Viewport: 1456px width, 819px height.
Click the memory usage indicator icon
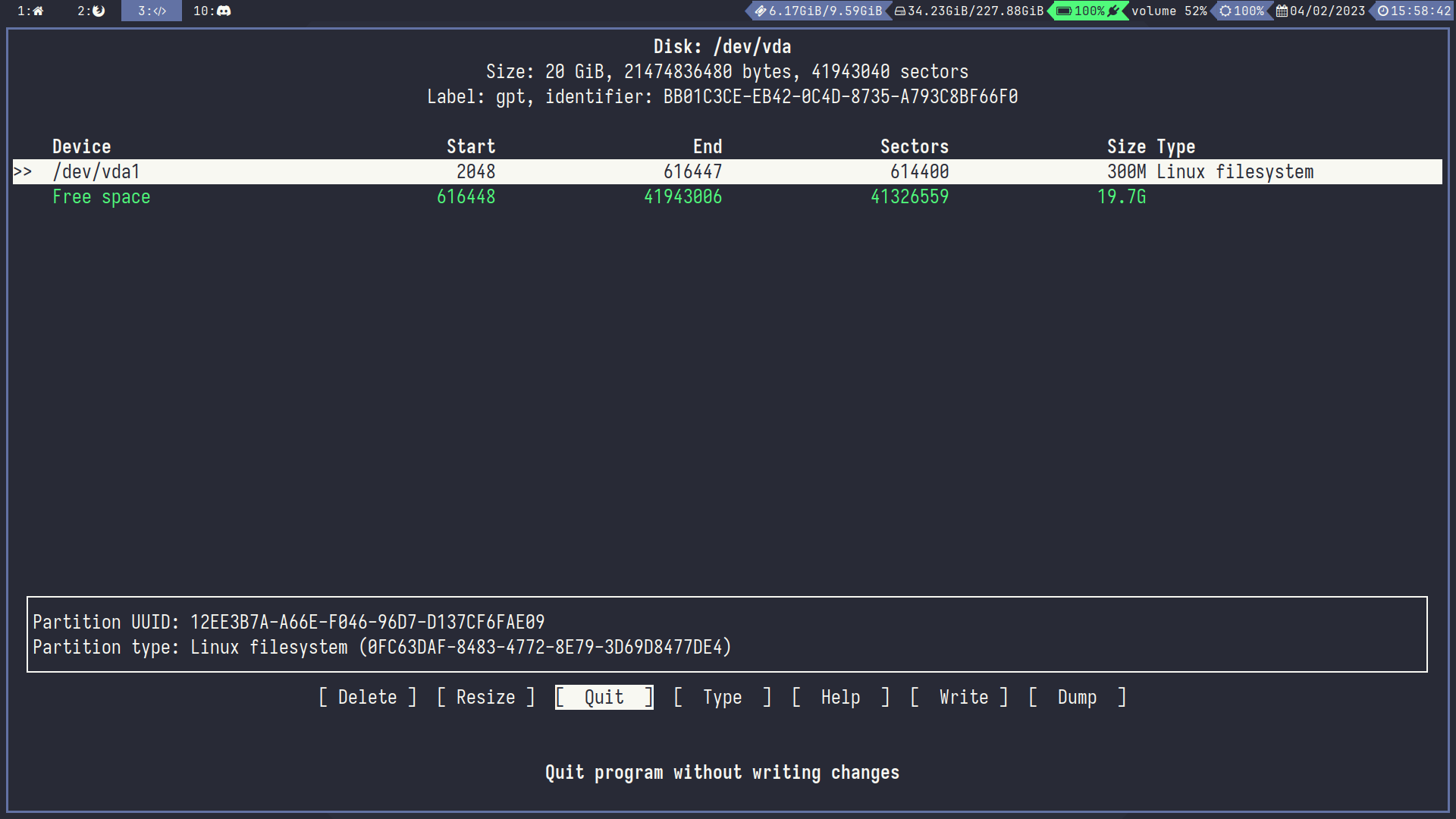point(760,11)
